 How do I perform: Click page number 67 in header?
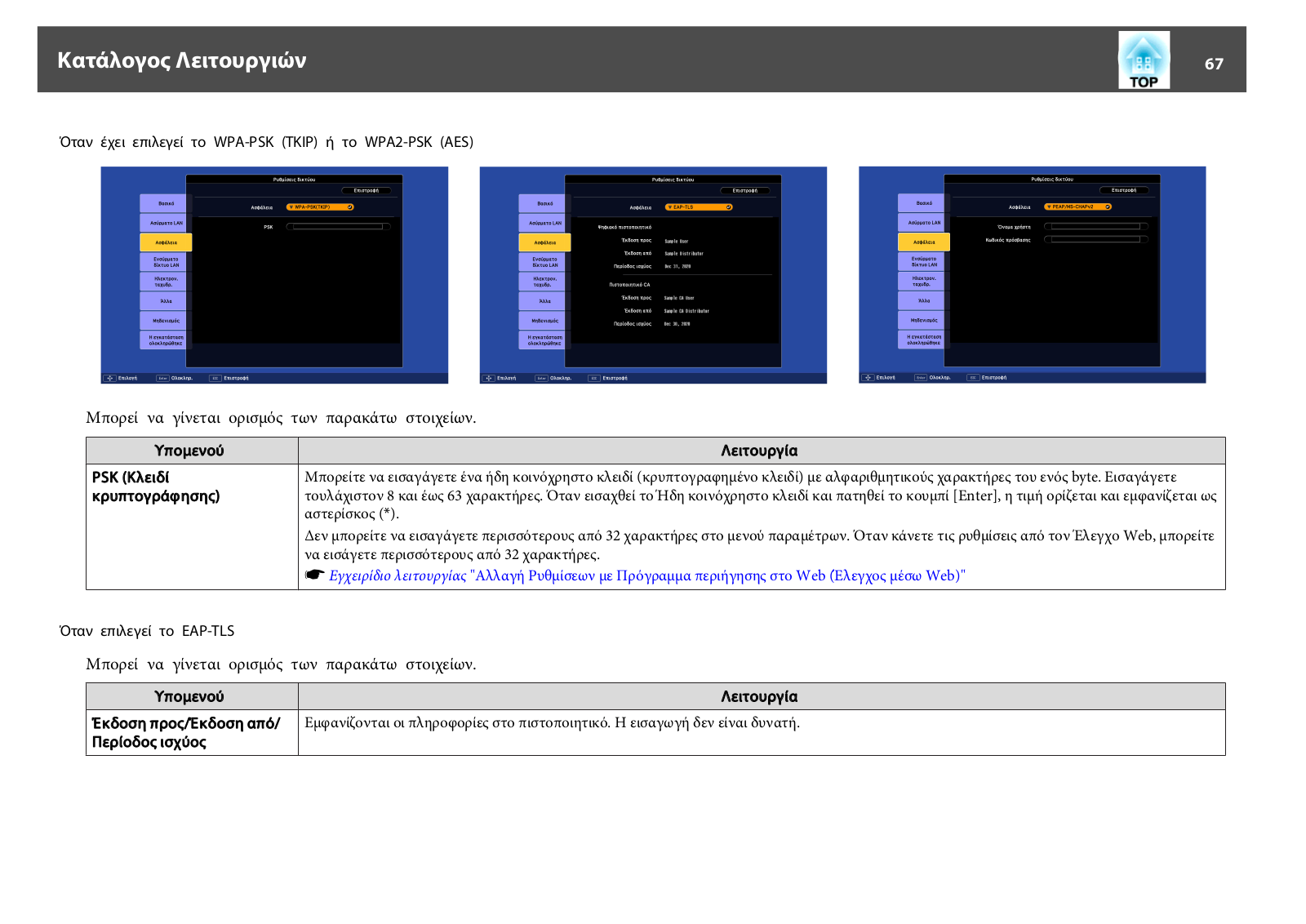pos(1214,64)
